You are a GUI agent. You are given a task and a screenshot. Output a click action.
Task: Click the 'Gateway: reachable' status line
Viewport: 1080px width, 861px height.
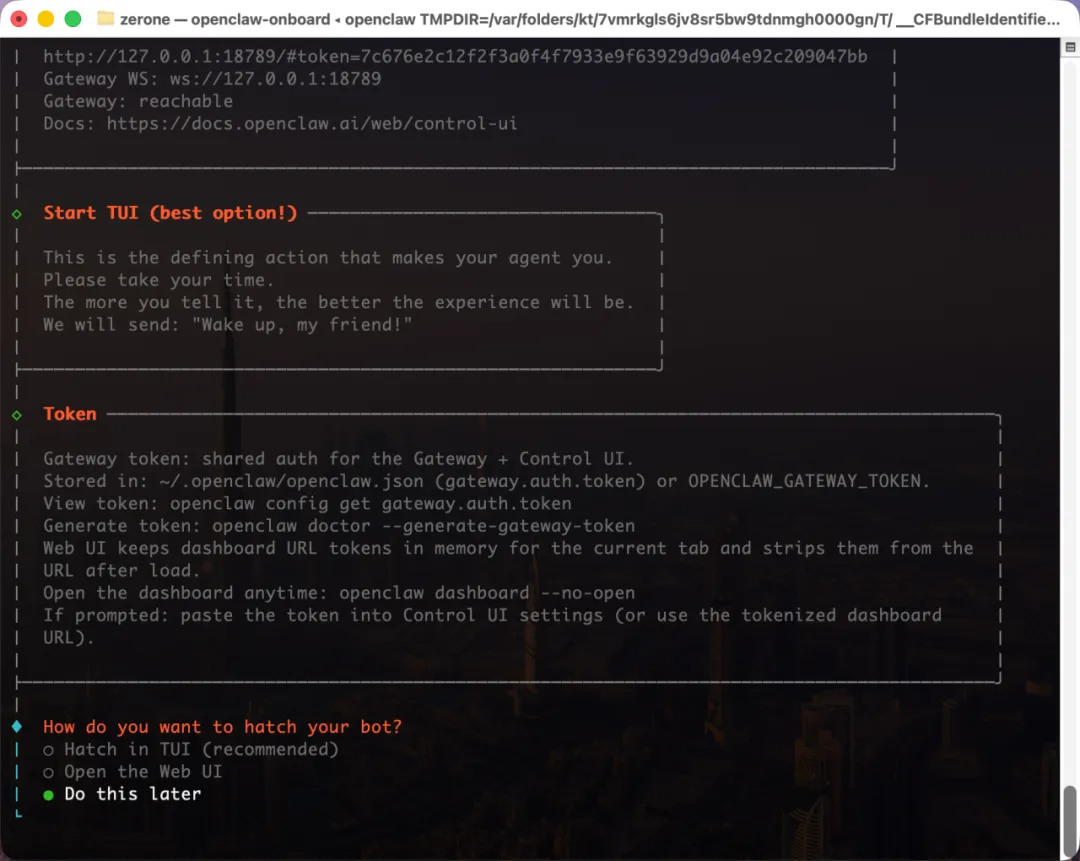[x=138, y=101]
